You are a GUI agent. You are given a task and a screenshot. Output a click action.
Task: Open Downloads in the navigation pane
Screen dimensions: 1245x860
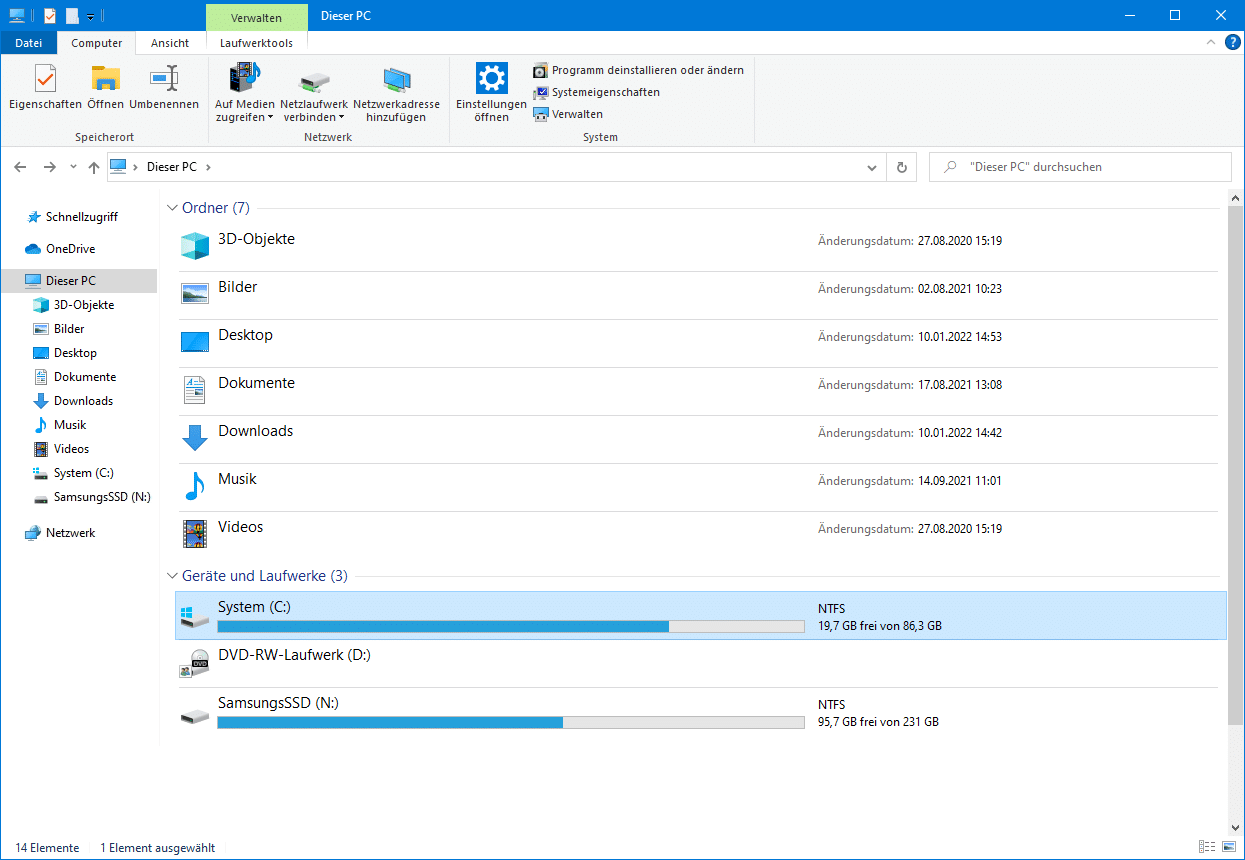(x=73, y=401)
